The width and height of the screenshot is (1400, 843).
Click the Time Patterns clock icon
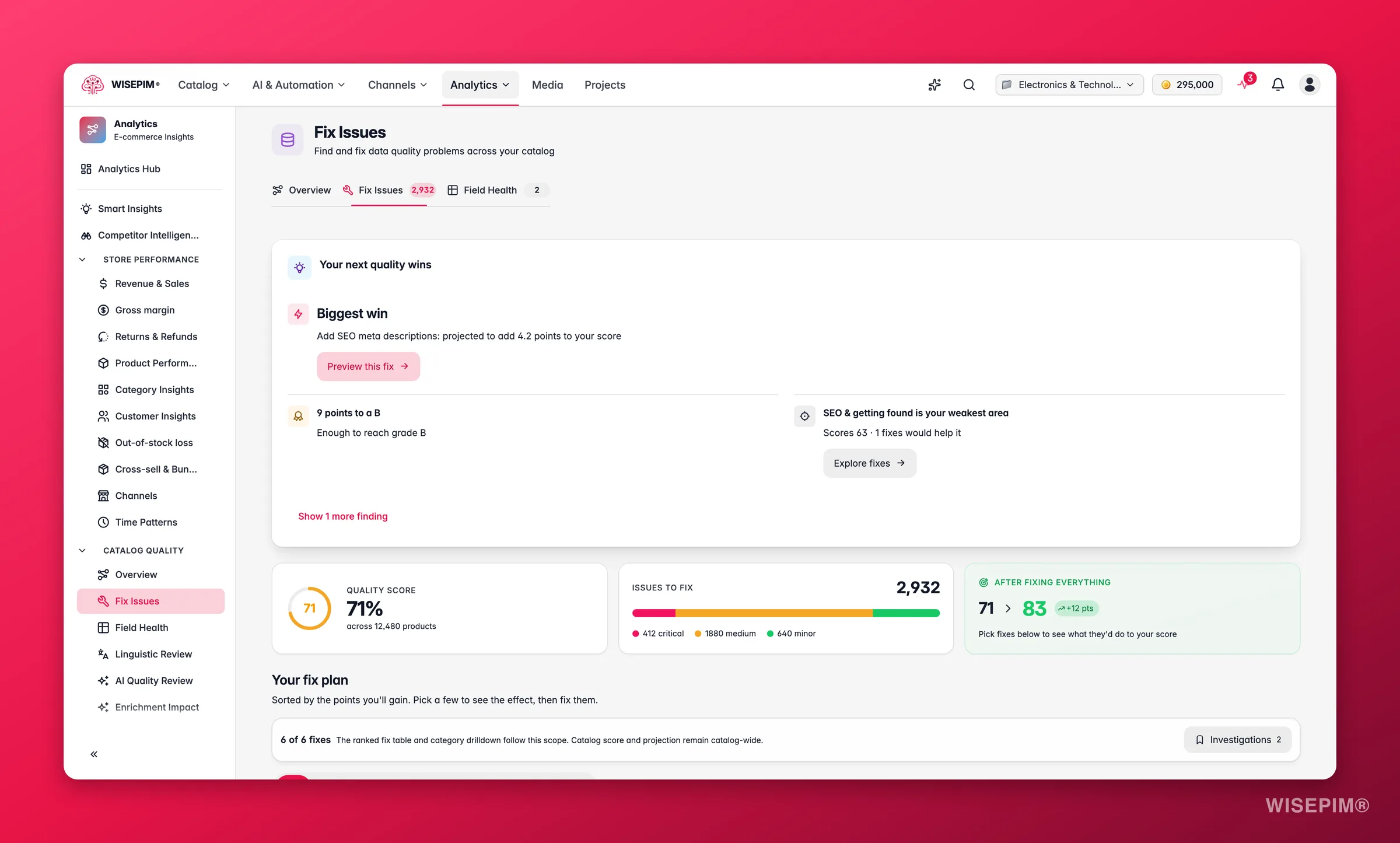pos(103,522)
